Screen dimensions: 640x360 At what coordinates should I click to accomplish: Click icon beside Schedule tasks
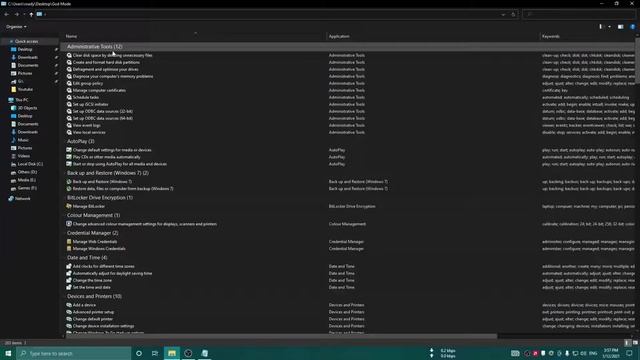coord(69,97)
